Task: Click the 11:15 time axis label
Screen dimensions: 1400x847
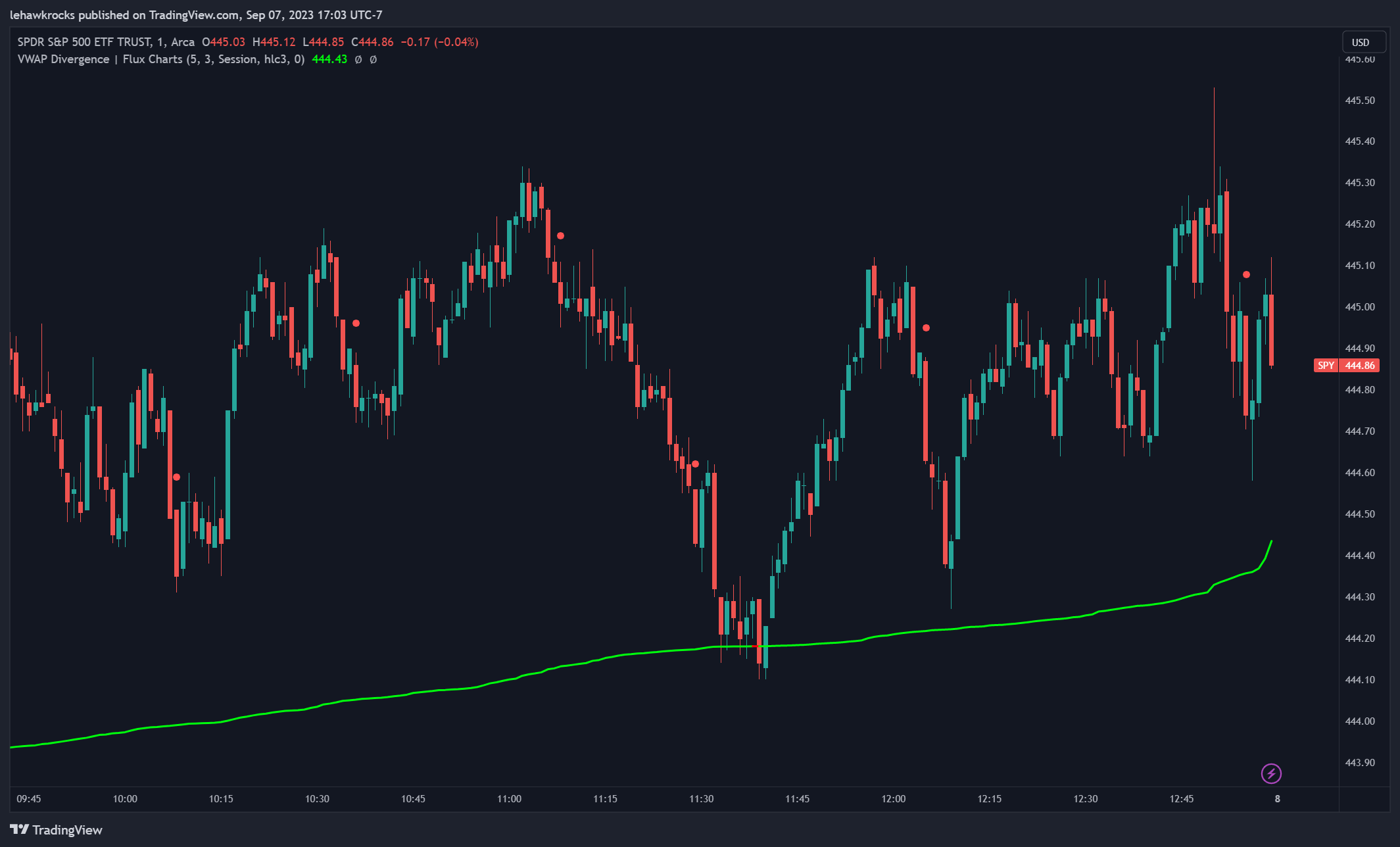Action: [x=605, y=798]
